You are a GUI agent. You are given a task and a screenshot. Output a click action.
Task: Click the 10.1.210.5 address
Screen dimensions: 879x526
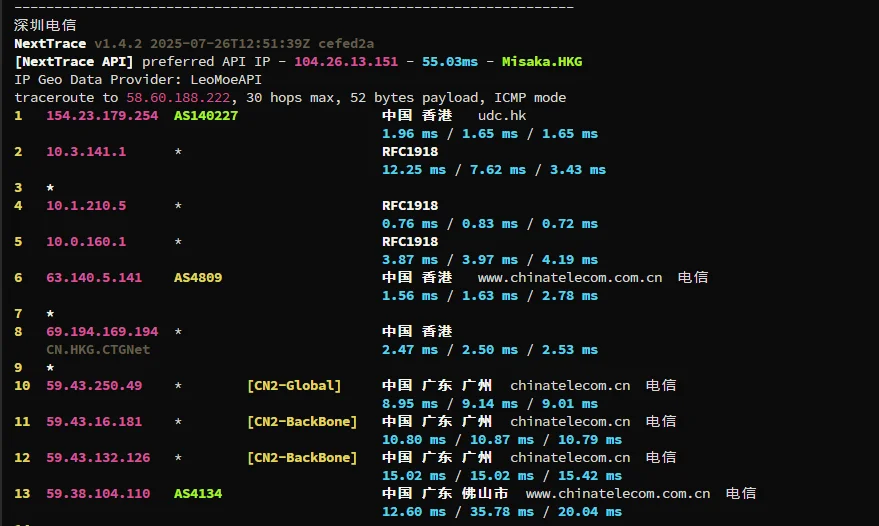(86, 206)
